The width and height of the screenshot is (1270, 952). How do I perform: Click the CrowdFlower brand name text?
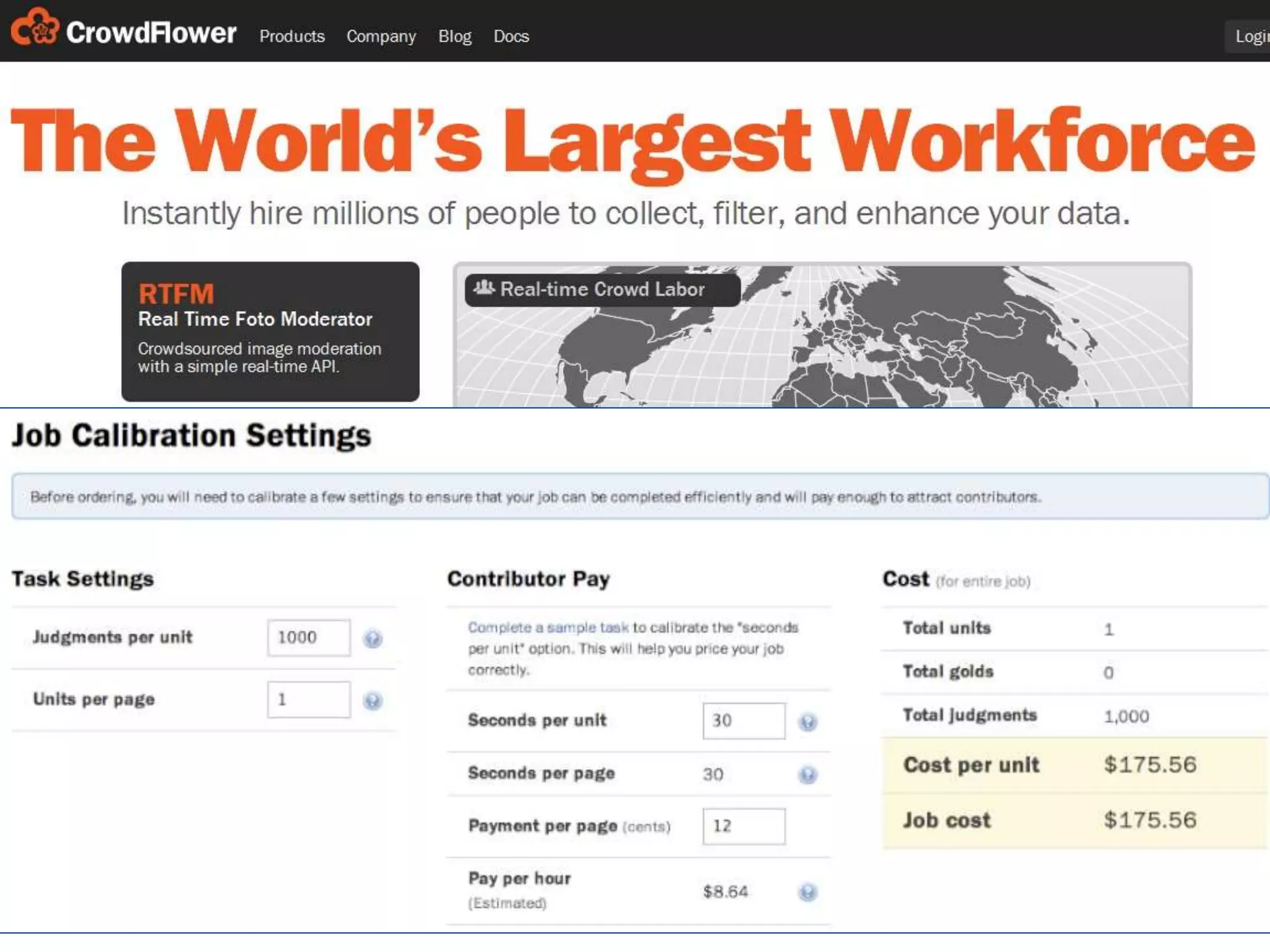pyautogui.click(x=151, y=33)
